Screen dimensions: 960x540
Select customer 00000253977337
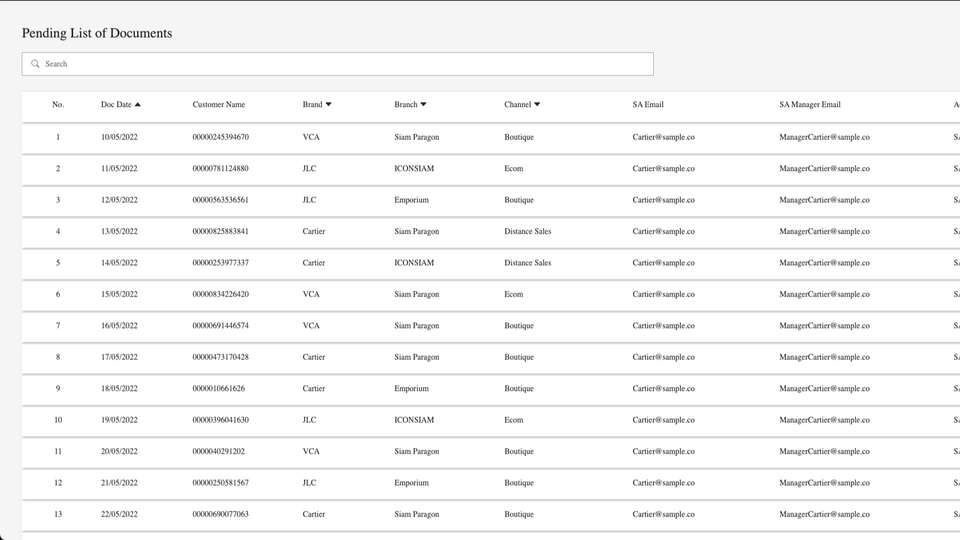click(220, 263)
